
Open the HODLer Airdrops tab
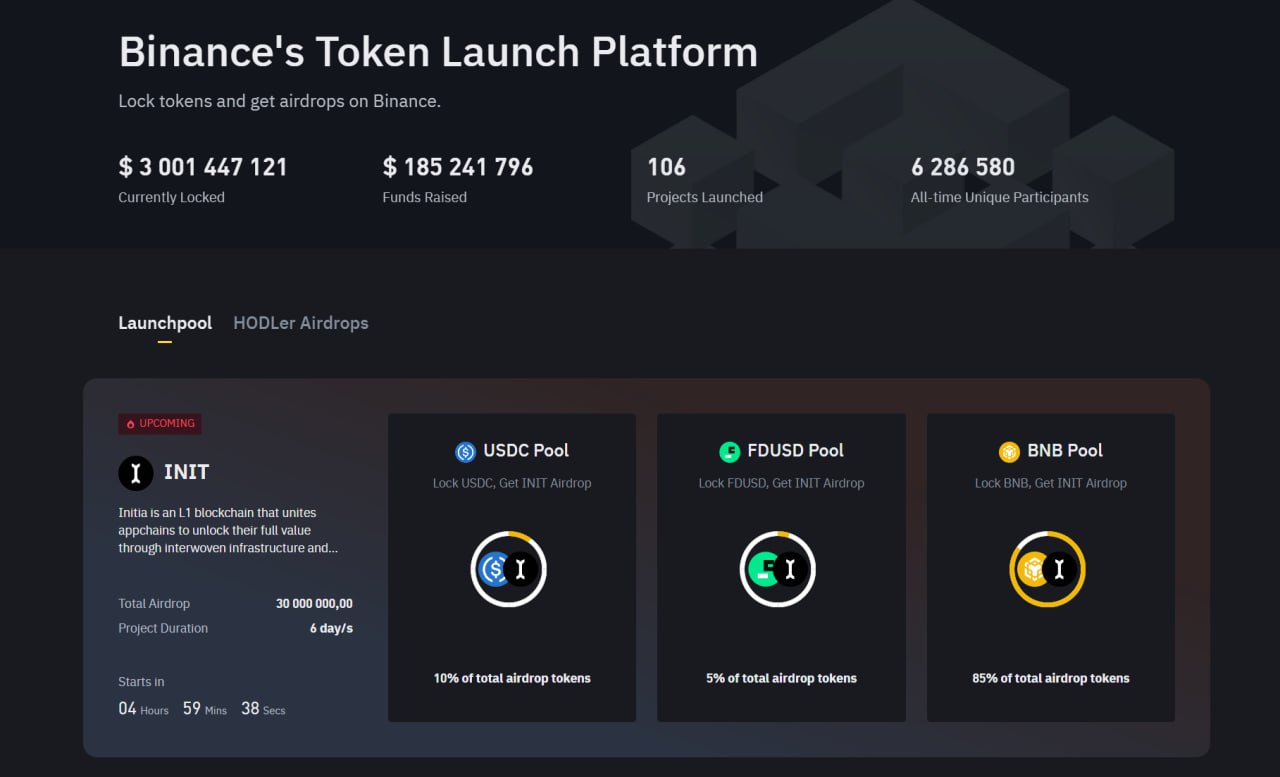pos(301,323)
